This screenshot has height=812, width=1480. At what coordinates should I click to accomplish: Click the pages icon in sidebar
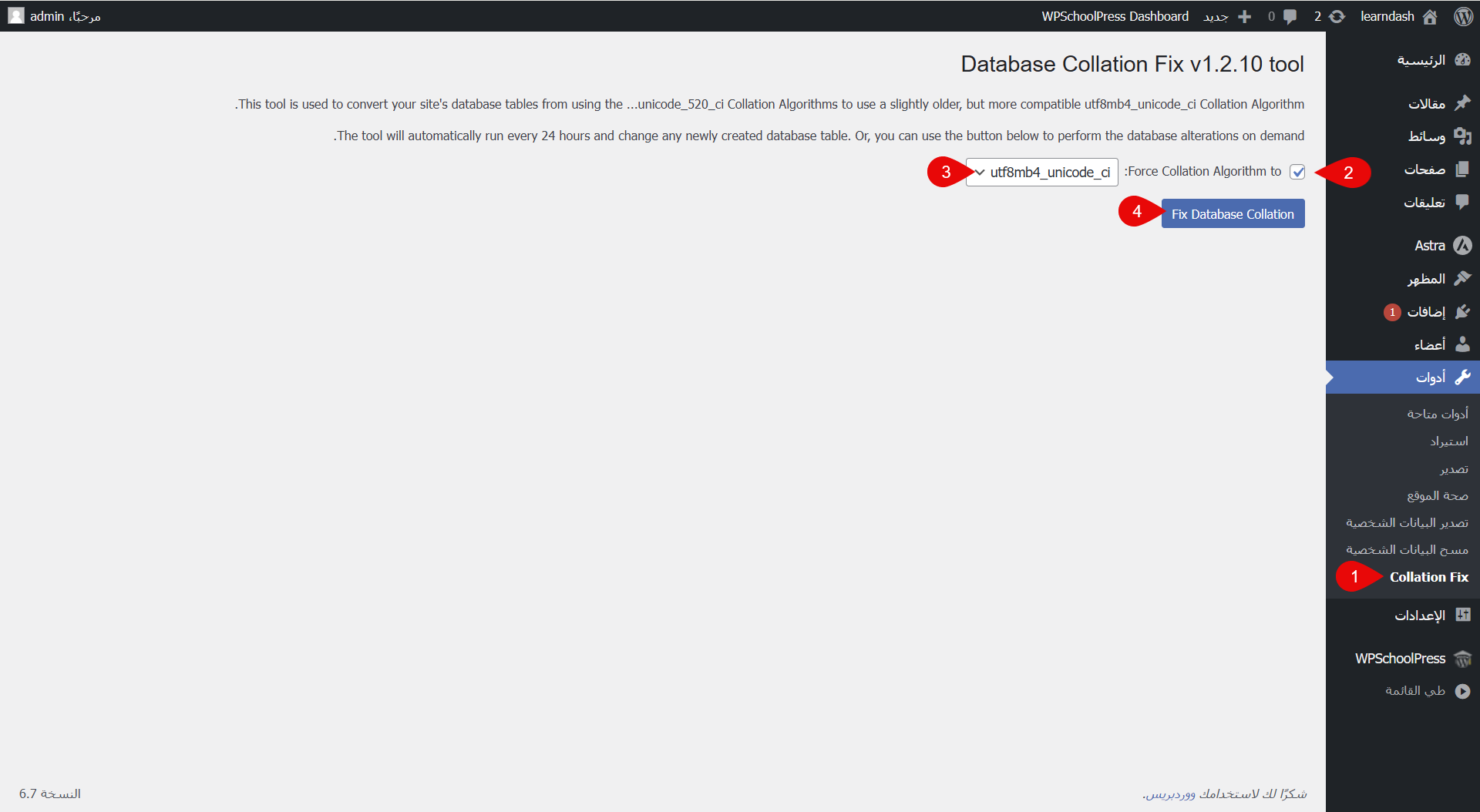click(1462, 169)
